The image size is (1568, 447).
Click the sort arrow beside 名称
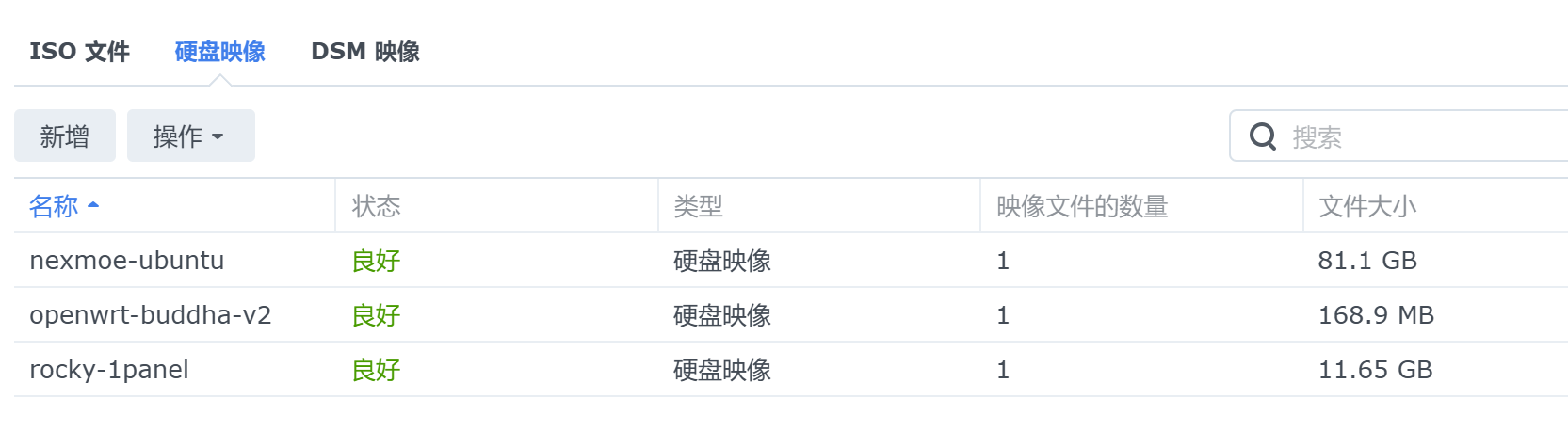pos(93,205)
